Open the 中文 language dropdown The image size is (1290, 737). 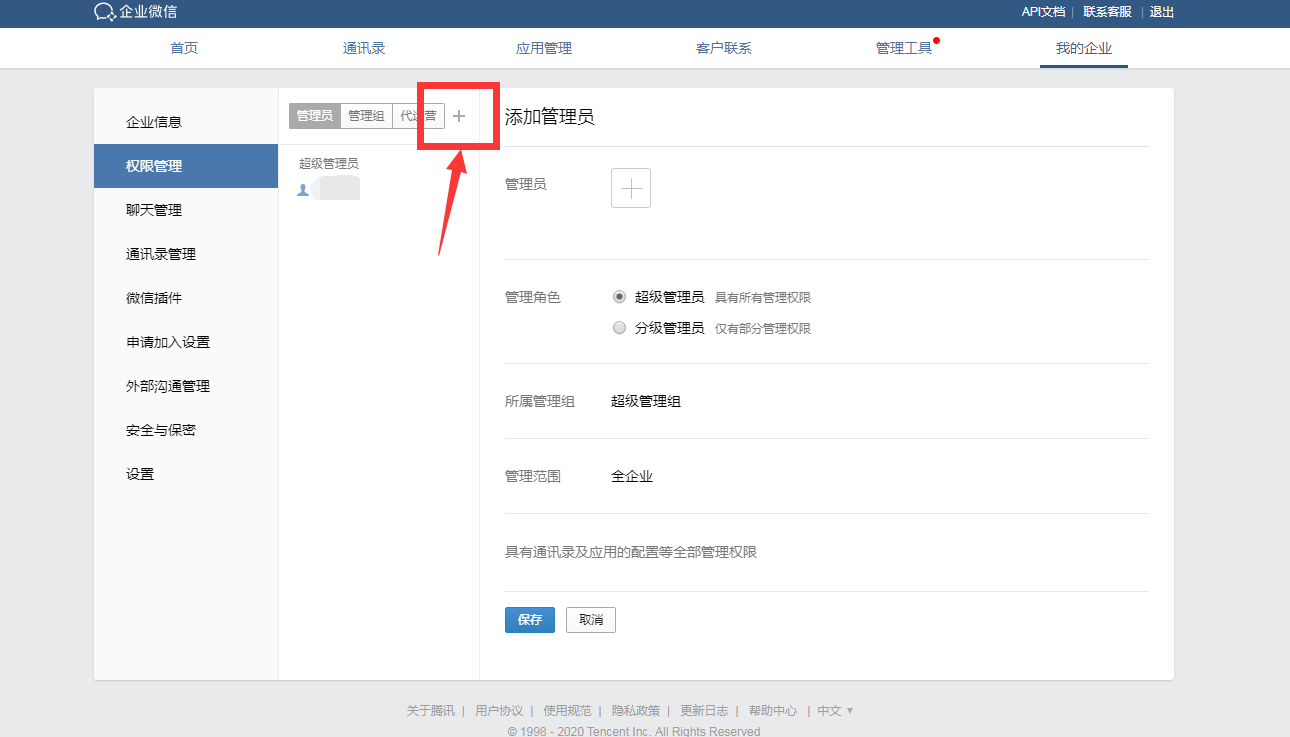pos(835,711)
